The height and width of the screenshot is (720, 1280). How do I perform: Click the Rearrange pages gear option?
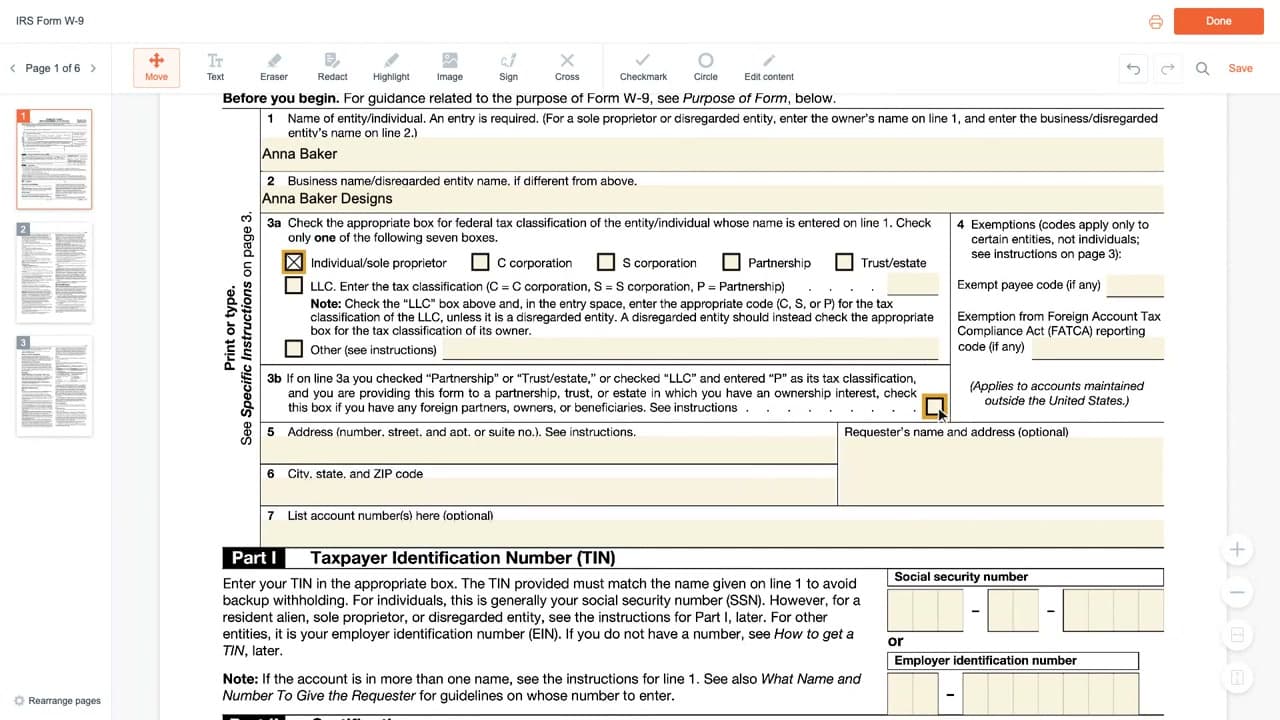(x=58, y=700)
